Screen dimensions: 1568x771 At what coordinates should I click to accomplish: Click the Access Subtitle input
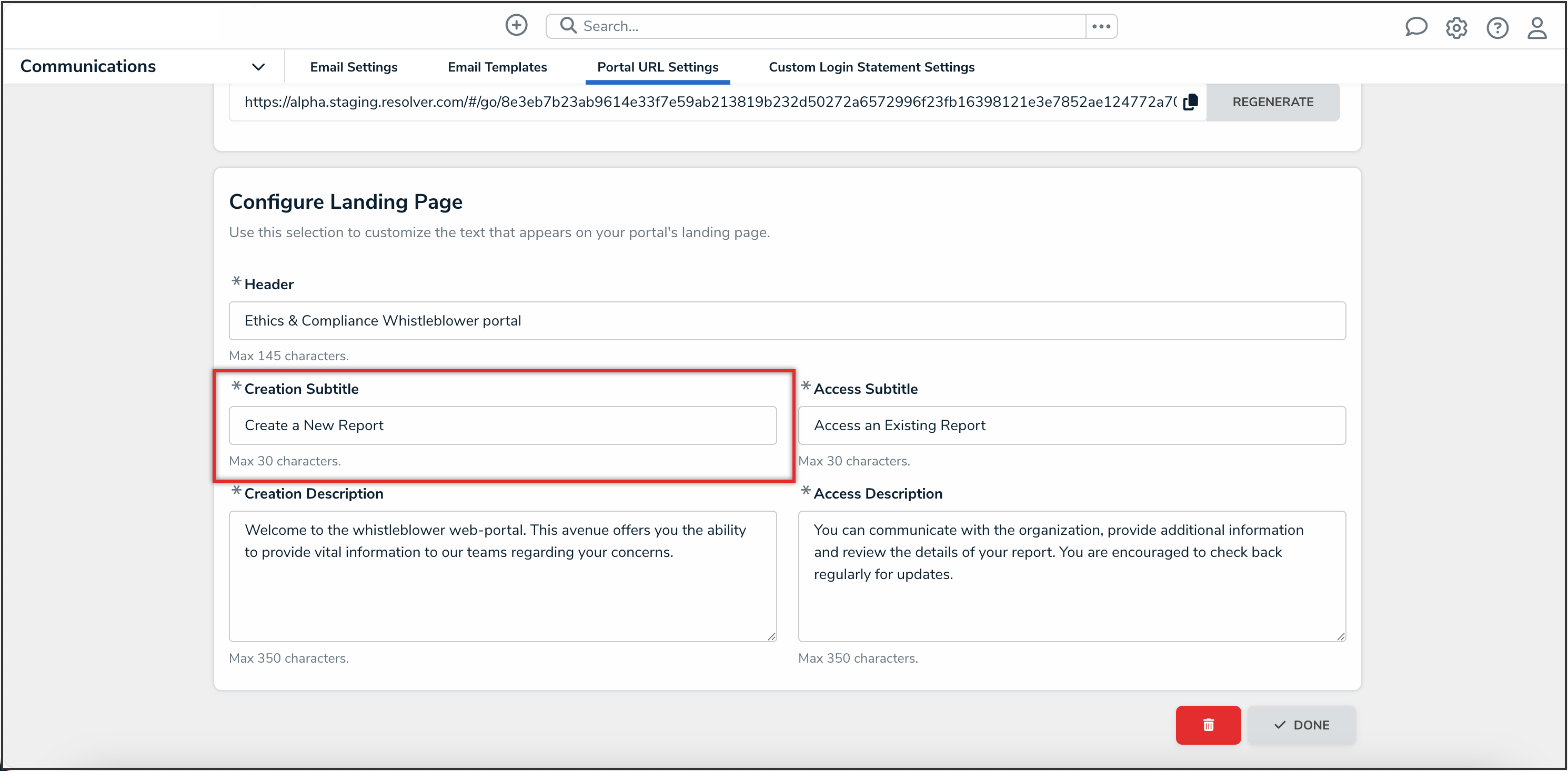click(1071, 425)
